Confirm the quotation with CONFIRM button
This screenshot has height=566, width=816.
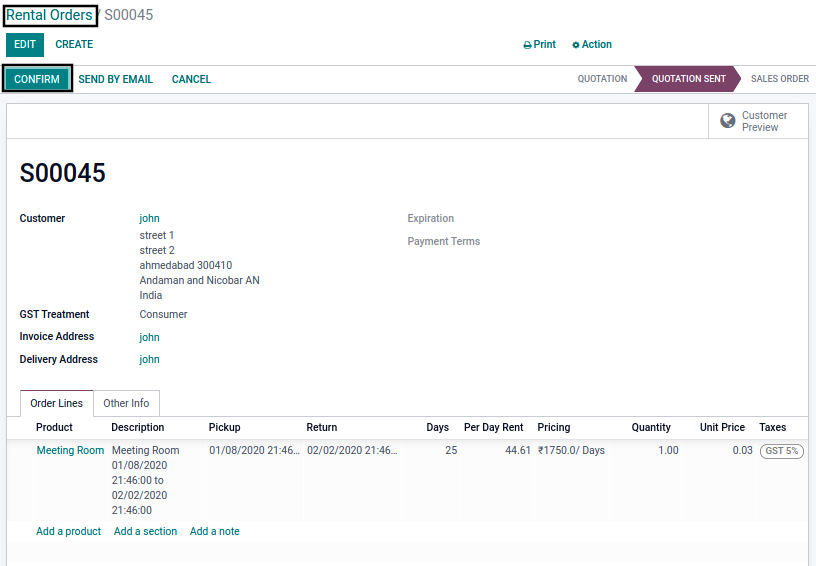click(x=37, y=79)
